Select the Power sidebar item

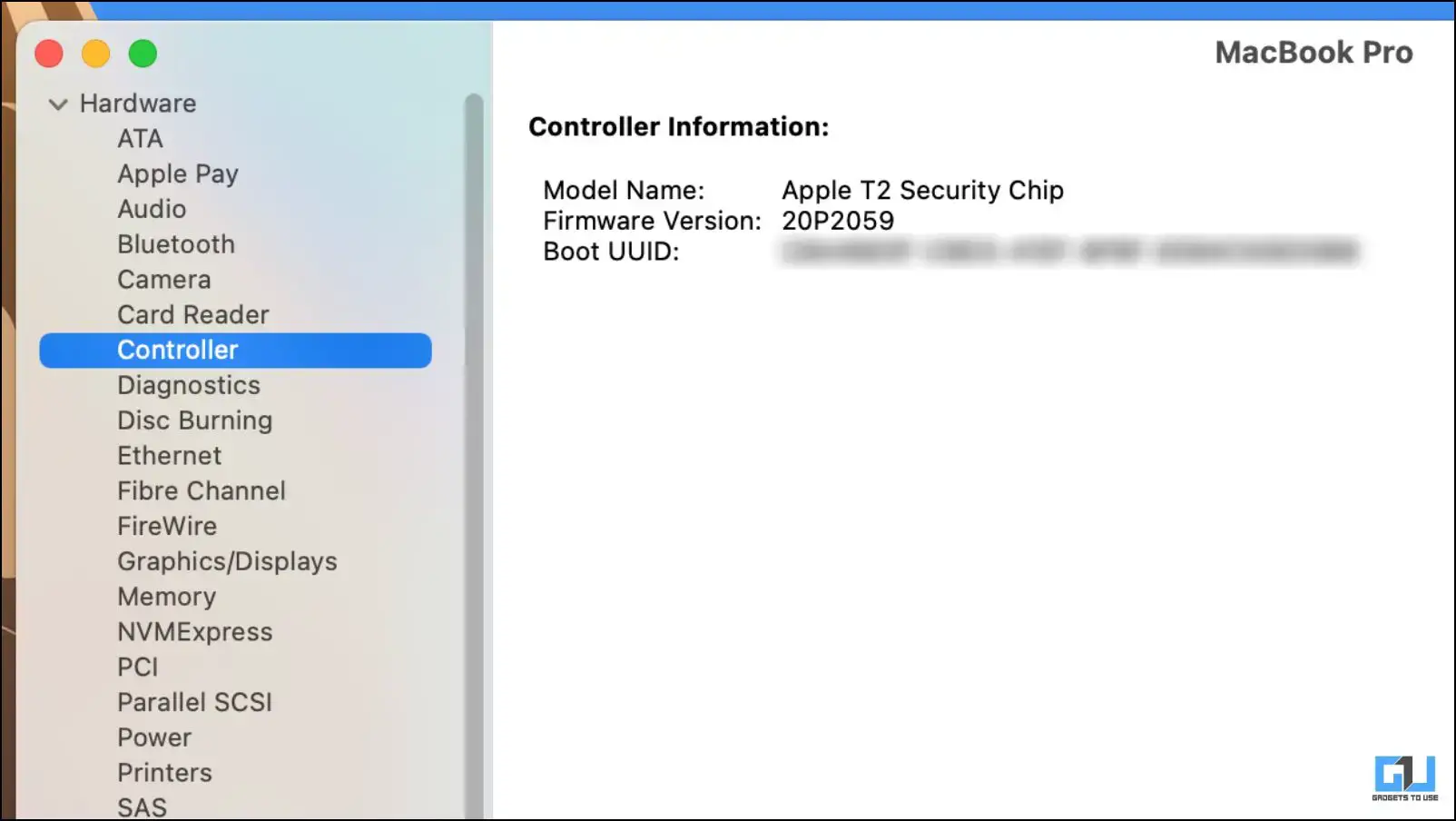click(154, 737)
